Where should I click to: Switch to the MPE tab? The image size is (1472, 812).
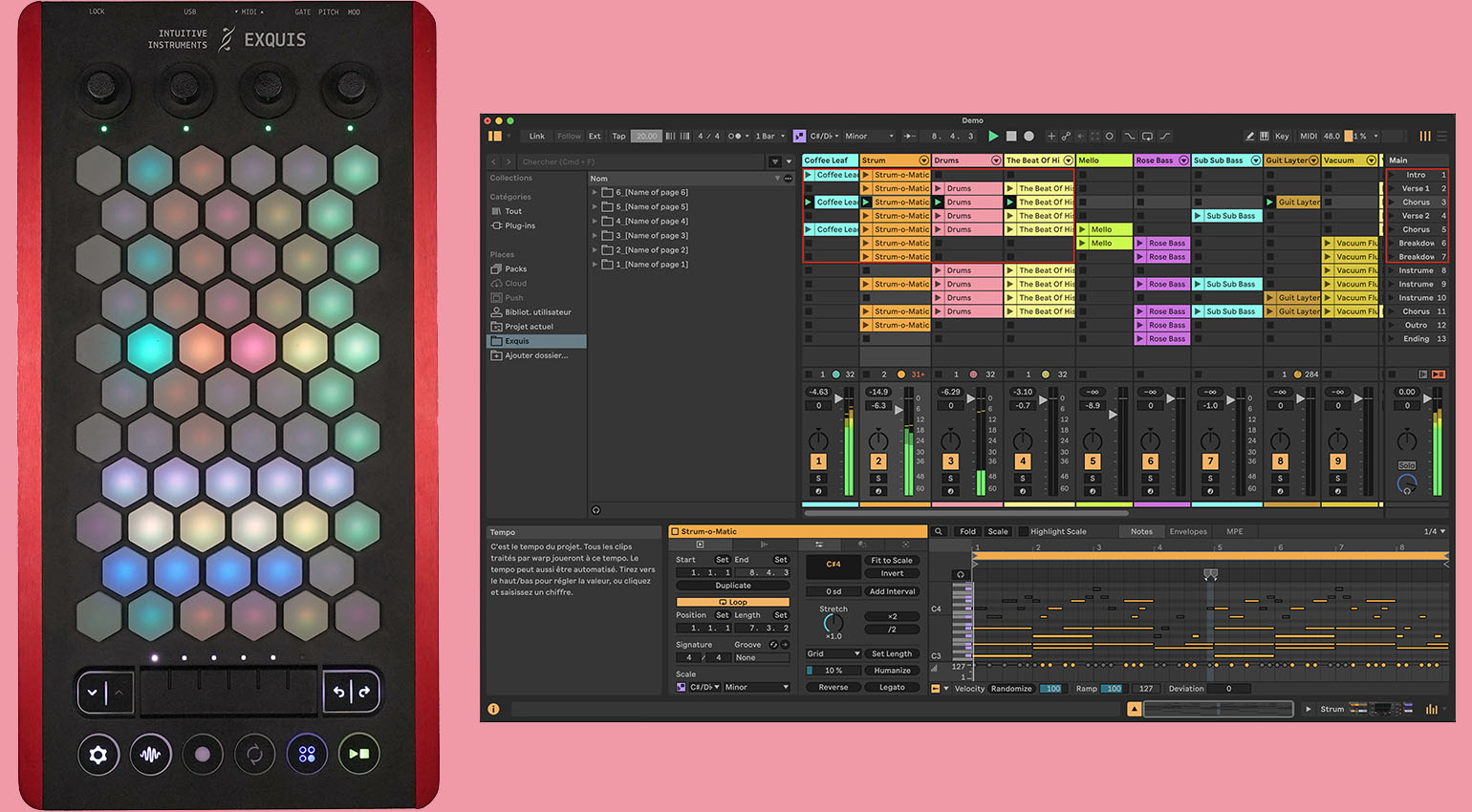tap(1235, 532)
